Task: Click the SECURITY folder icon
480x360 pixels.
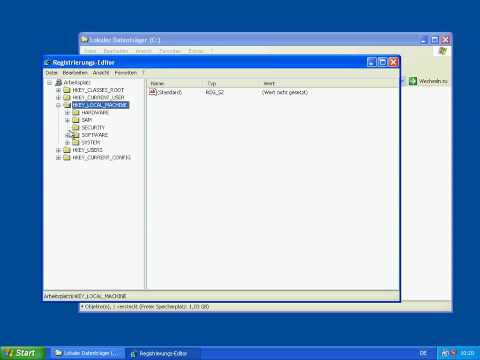Action: tap(76, 127)
